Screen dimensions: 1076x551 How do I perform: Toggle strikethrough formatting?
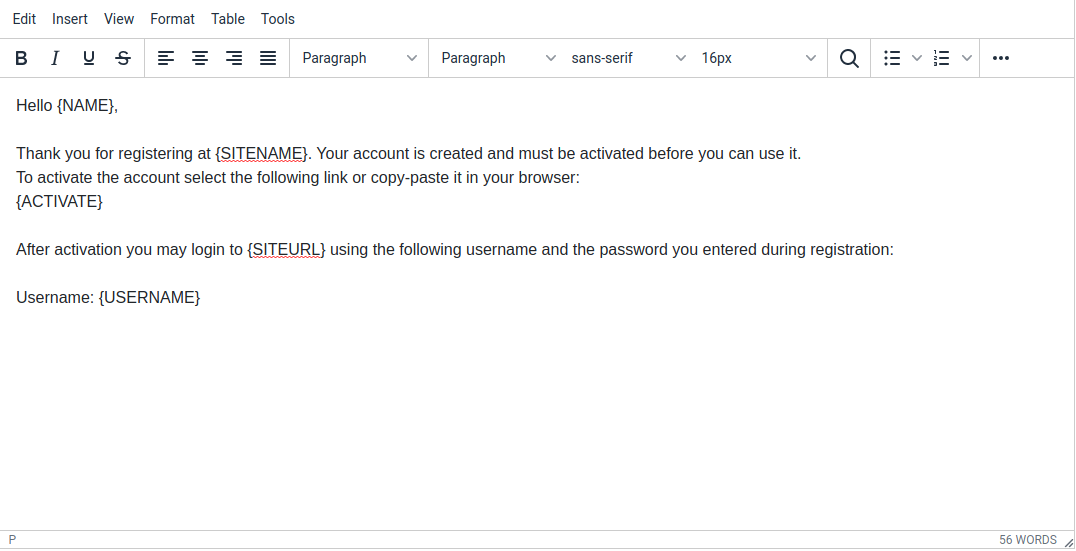tap(123, 58)
